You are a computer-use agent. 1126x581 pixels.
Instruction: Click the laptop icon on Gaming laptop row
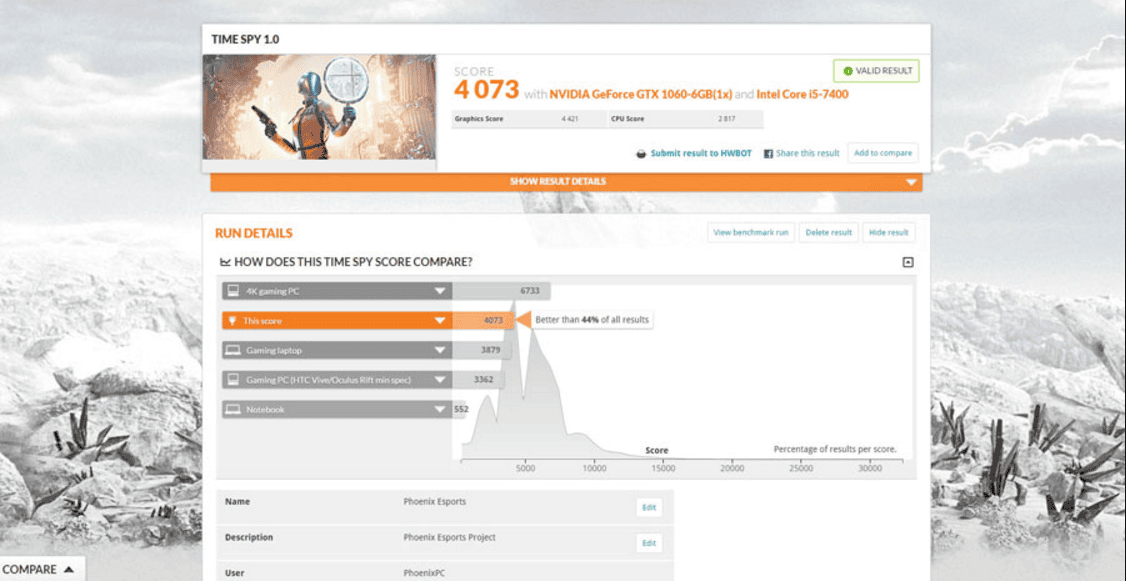pos(233,351)
